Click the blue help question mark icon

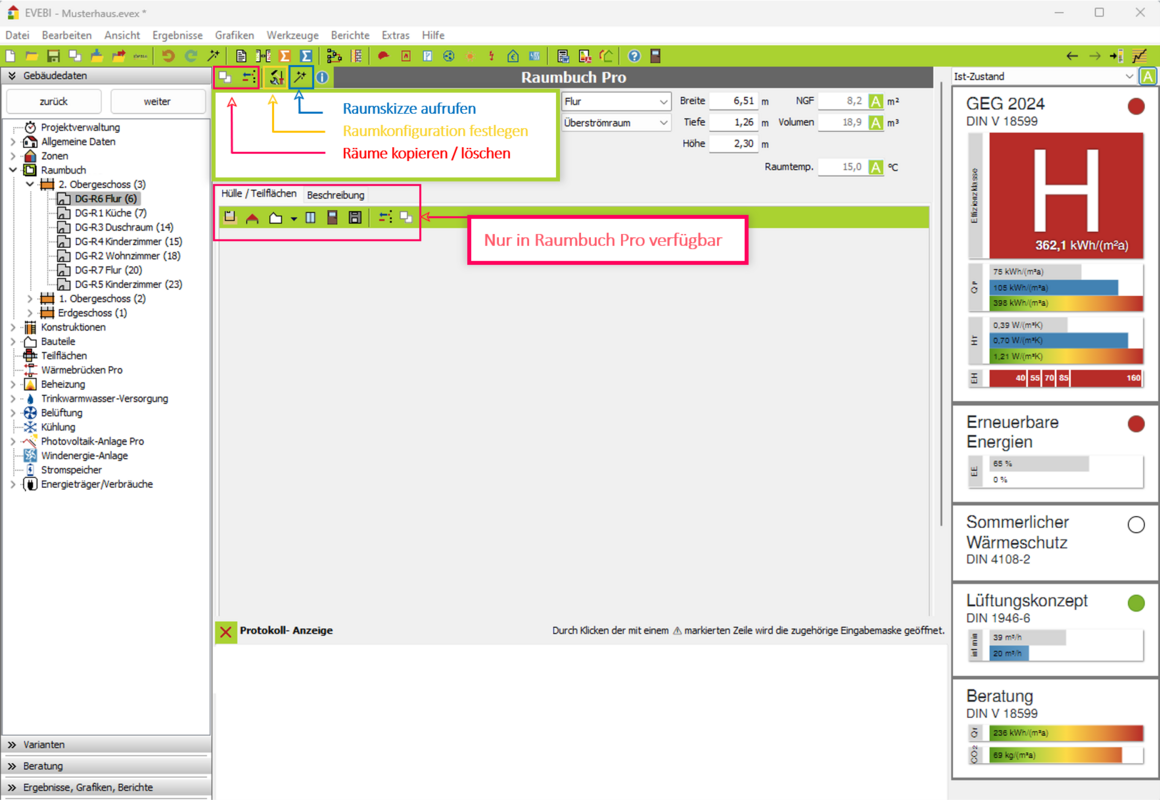pyautogui.click(x=634, y=57)
